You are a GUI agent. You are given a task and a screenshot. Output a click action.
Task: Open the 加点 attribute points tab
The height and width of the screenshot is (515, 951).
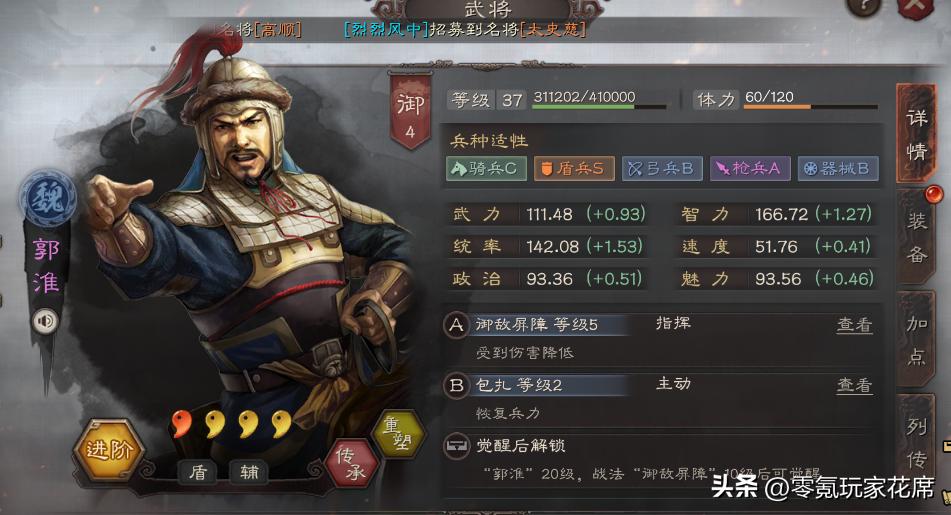(916, 340)
